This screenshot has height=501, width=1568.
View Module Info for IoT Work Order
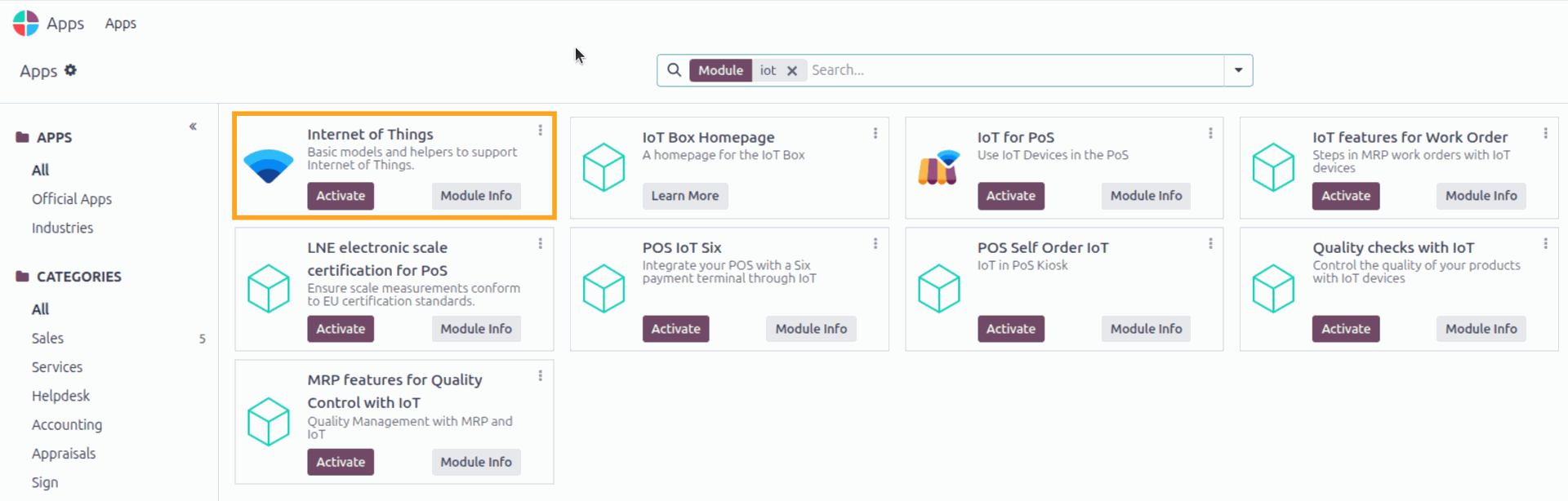(x=1481, y=196)
